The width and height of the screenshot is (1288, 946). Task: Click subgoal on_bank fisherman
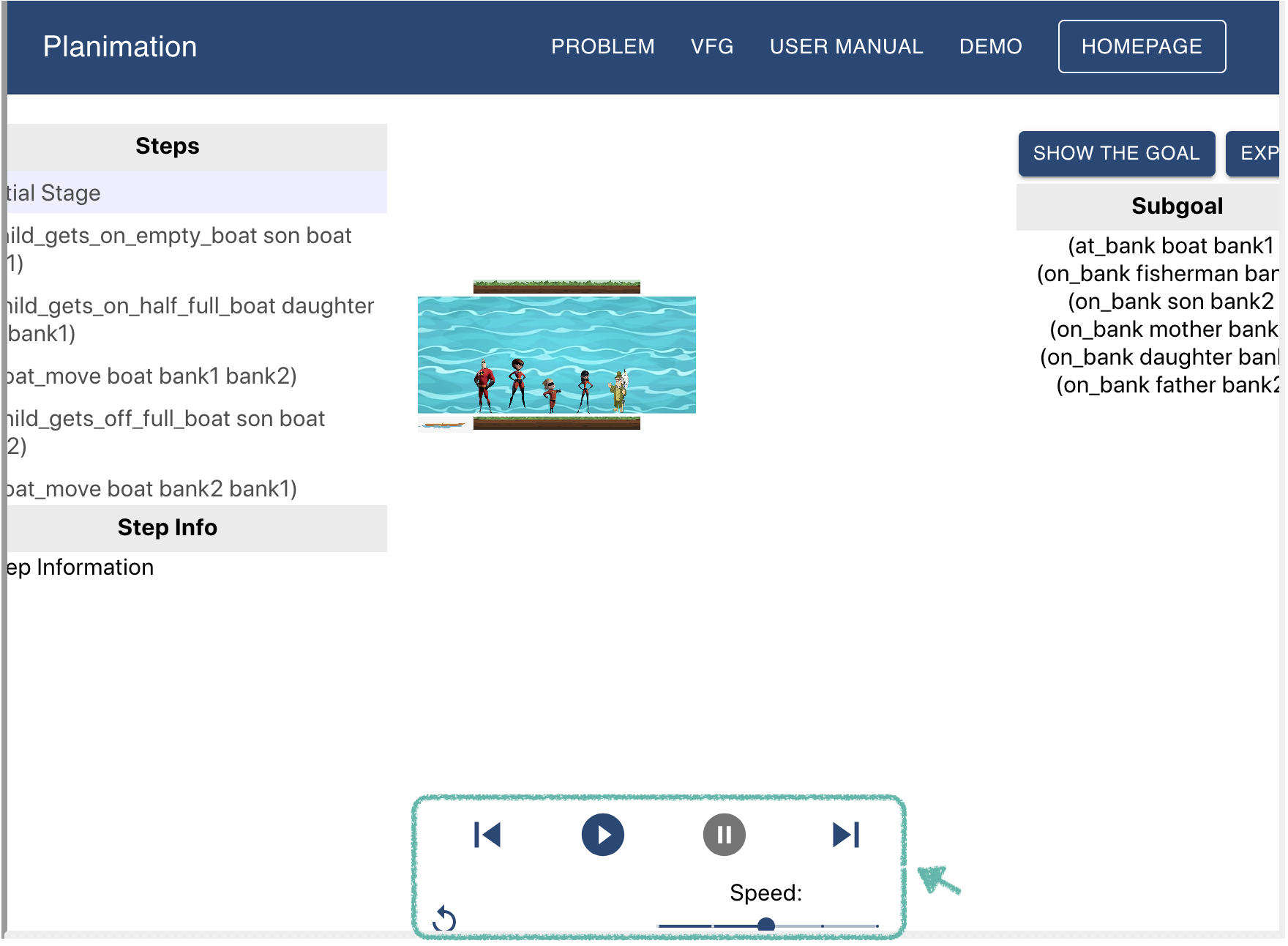click(x=1158, y=274)
